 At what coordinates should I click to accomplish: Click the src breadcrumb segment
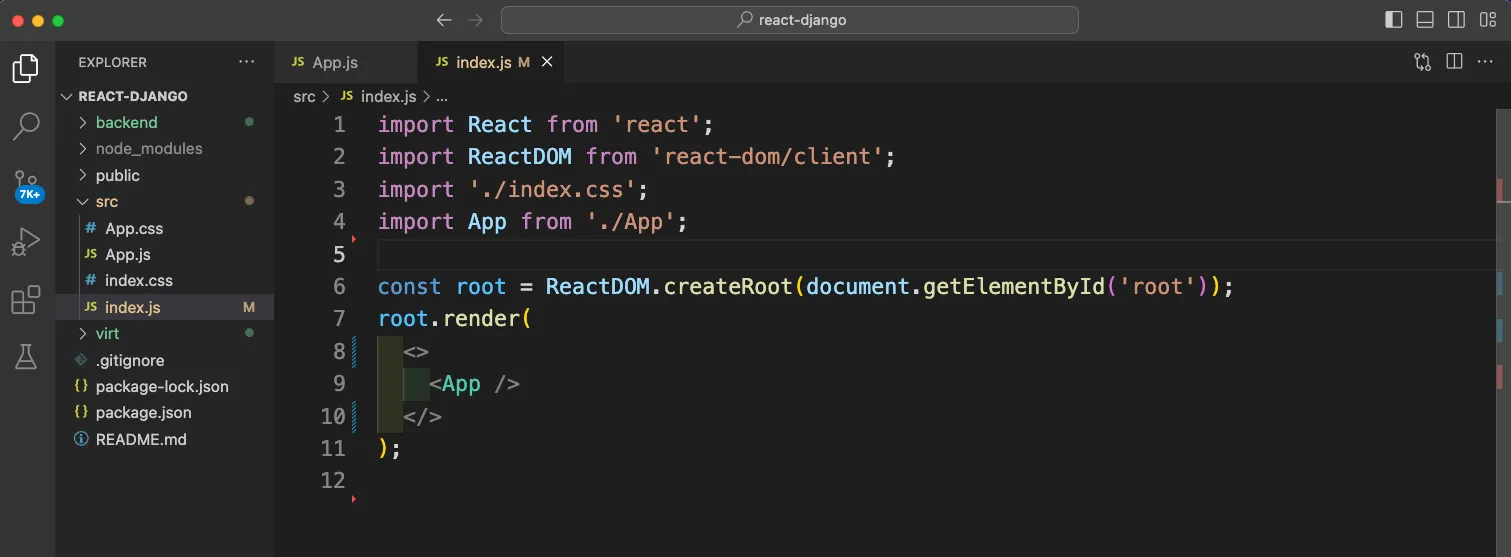304,96
